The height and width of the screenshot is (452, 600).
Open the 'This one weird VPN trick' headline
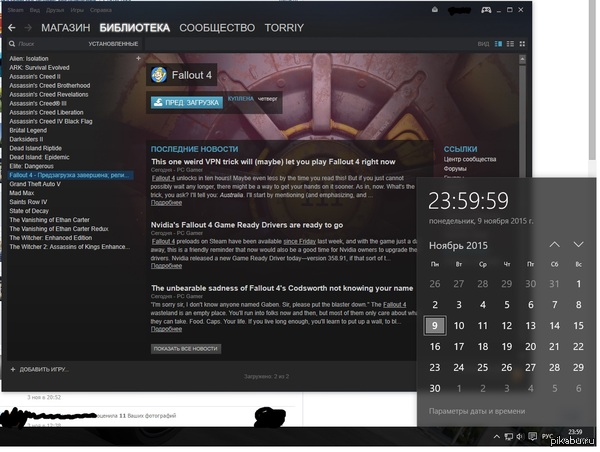point(273,162)
